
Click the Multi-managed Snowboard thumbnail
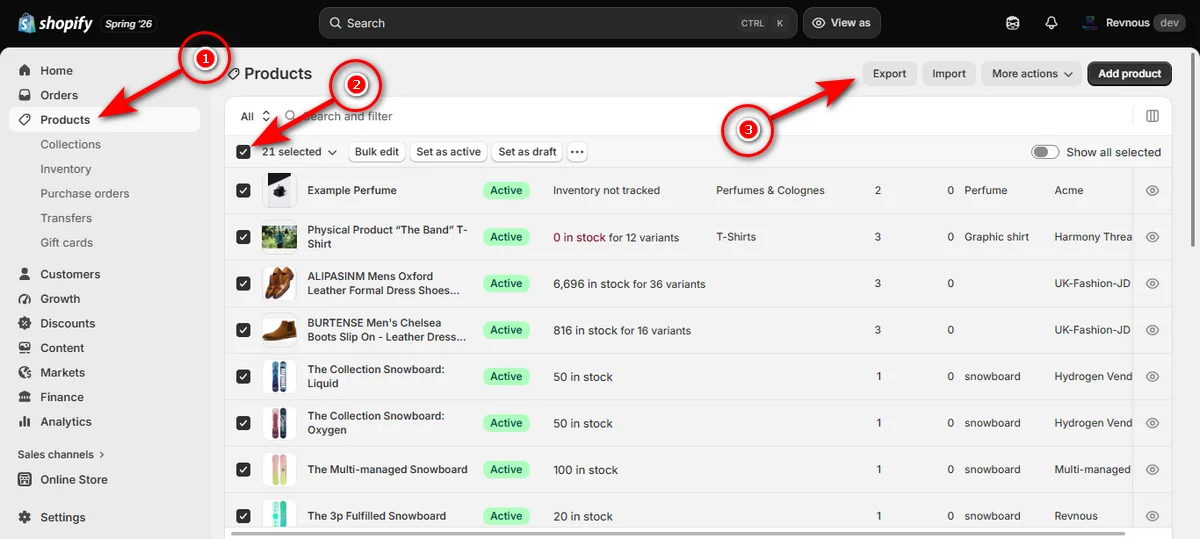pos(279,469)
